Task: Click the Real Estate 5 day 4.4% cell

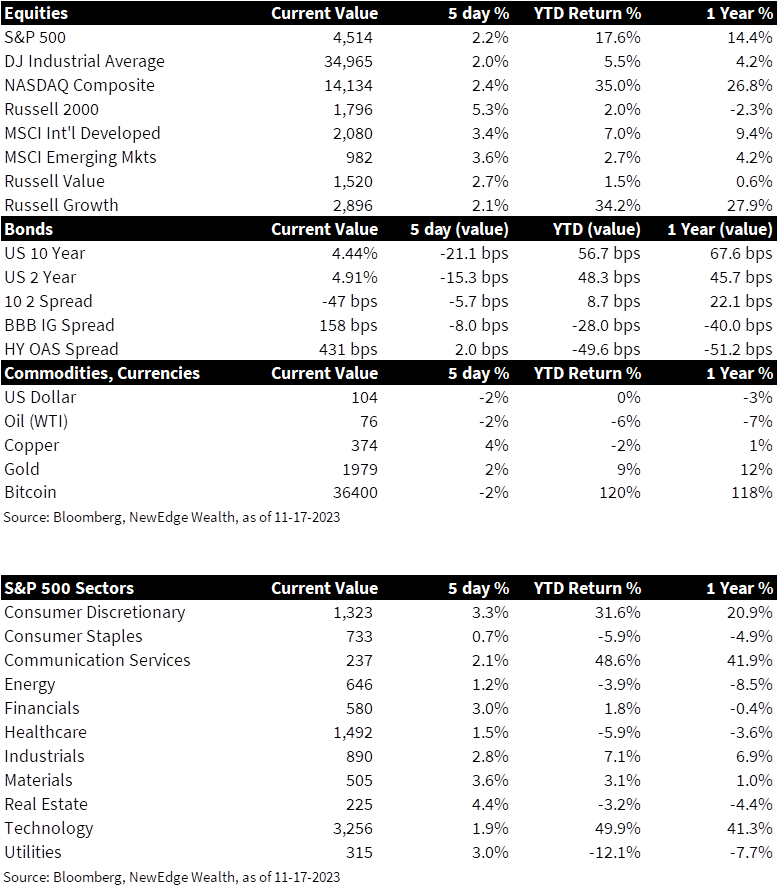Action: click(490, 805)
